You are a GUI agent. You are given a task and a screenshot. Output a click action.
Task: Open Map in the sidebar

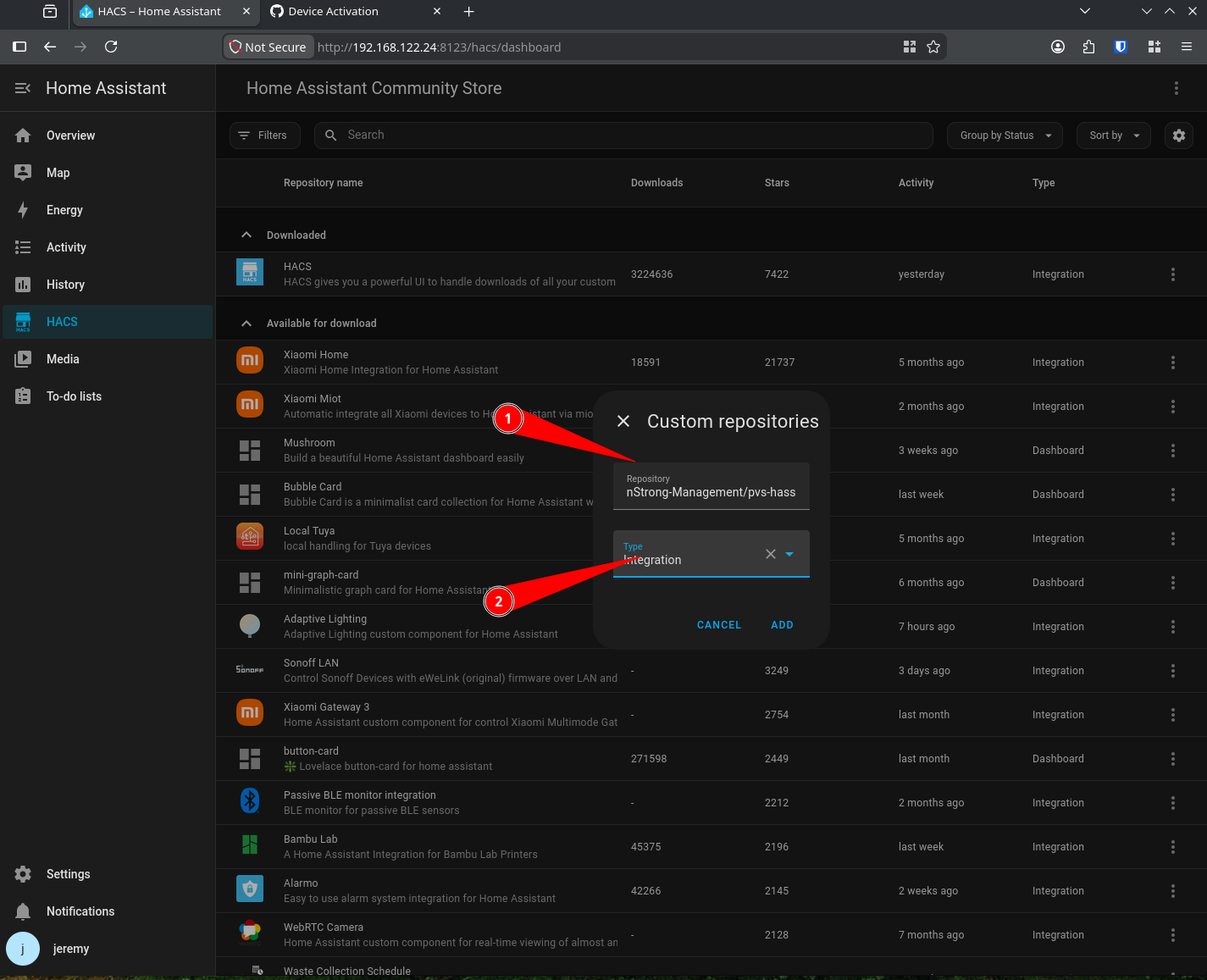pyautogui.click(x=107, y=173)
